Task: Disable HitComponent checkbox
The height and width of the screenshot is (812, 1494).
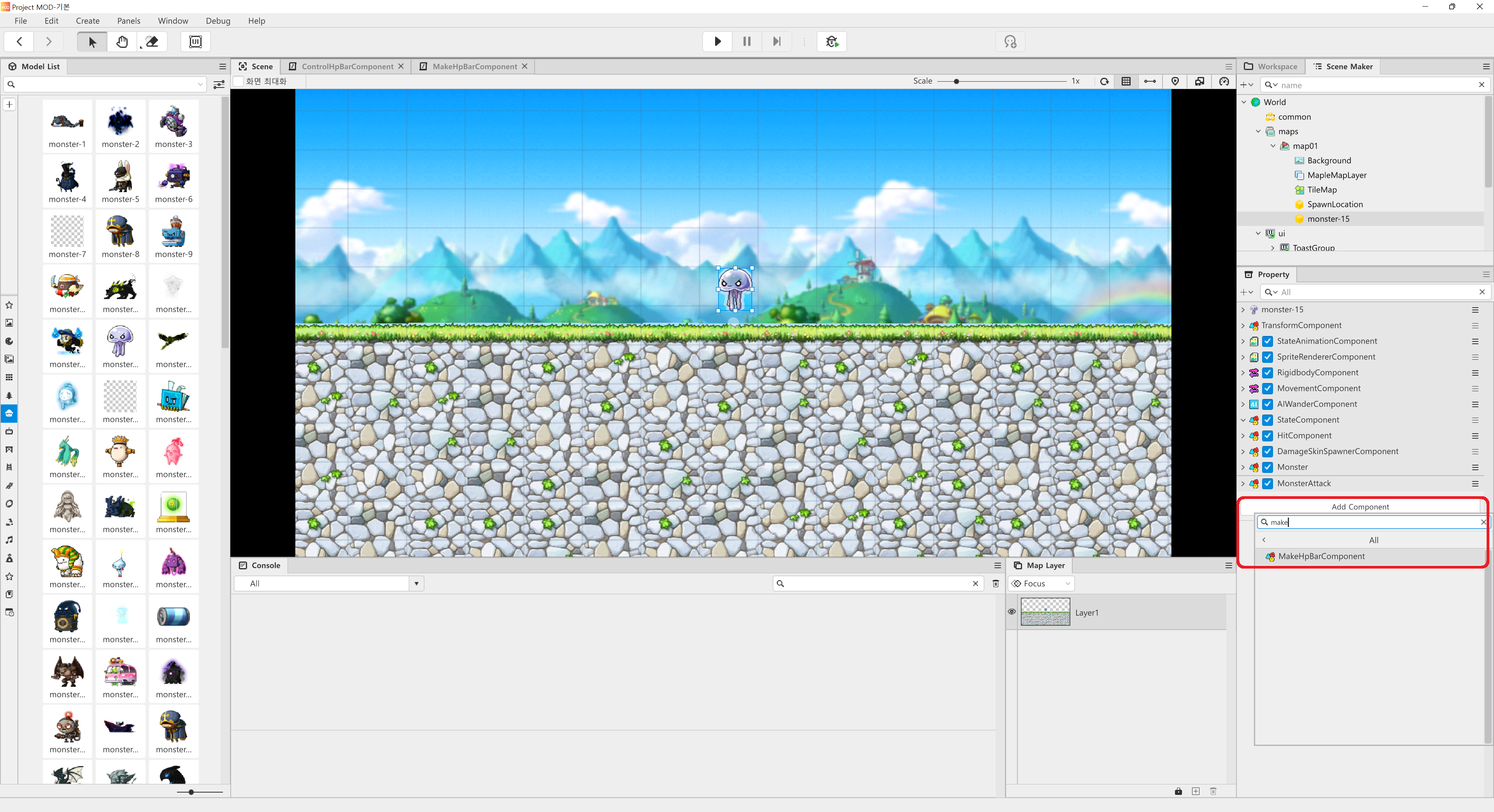Action: 1268,436
